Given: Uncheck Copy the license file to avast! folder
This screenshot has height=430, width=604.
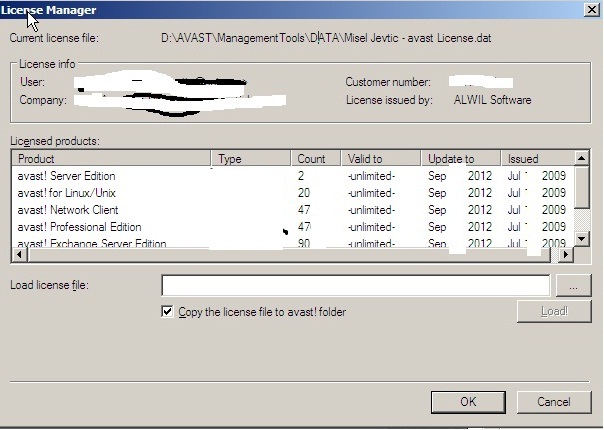Looking at the screenshot, I should point(167,311).
